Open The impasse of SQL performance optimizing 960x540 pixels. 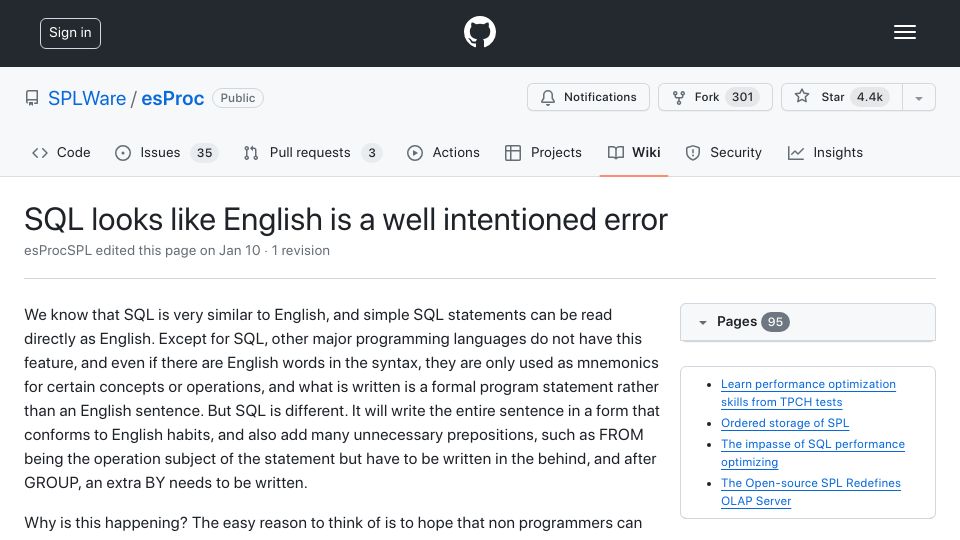812,453
